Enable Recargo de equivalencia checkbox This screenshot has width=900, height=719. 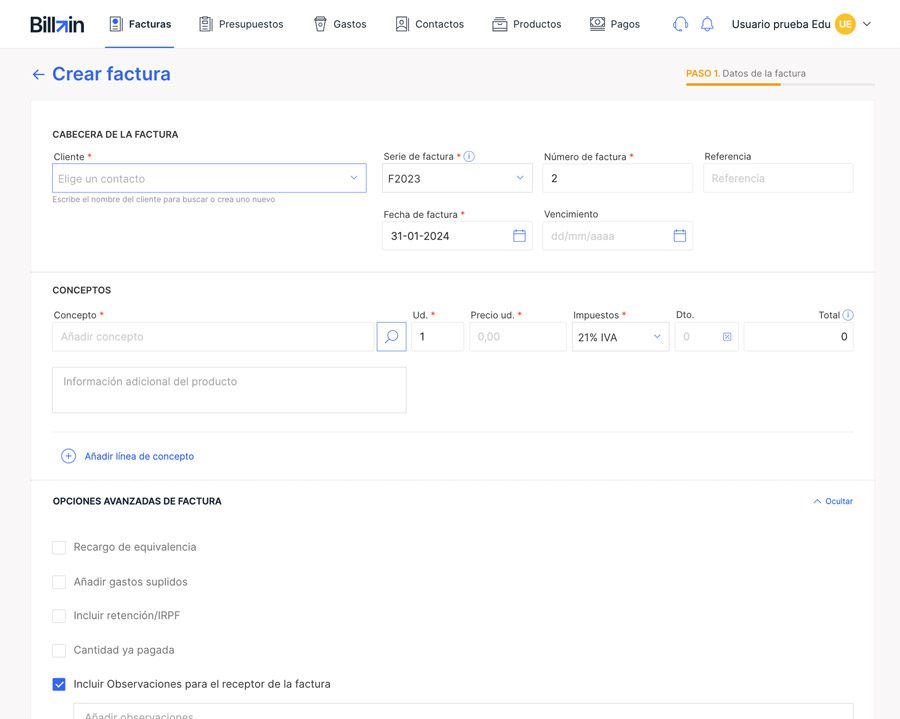point(59,548)
